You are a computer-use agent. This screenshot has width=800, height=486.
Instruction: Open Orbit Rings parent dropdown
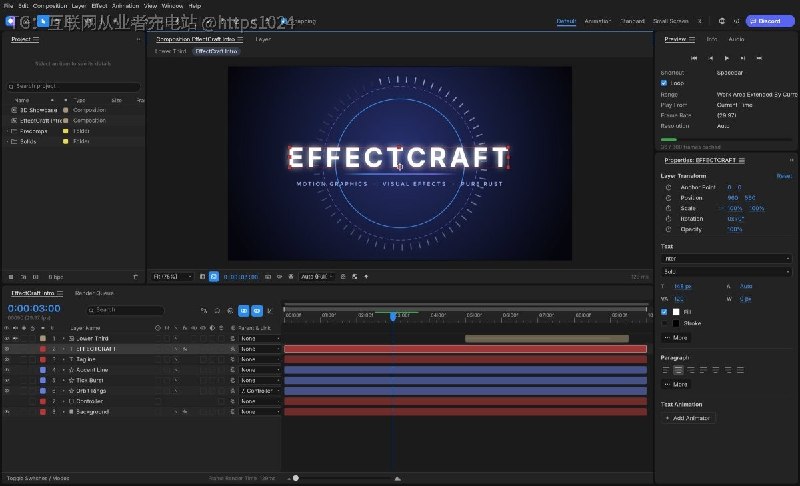260,391
